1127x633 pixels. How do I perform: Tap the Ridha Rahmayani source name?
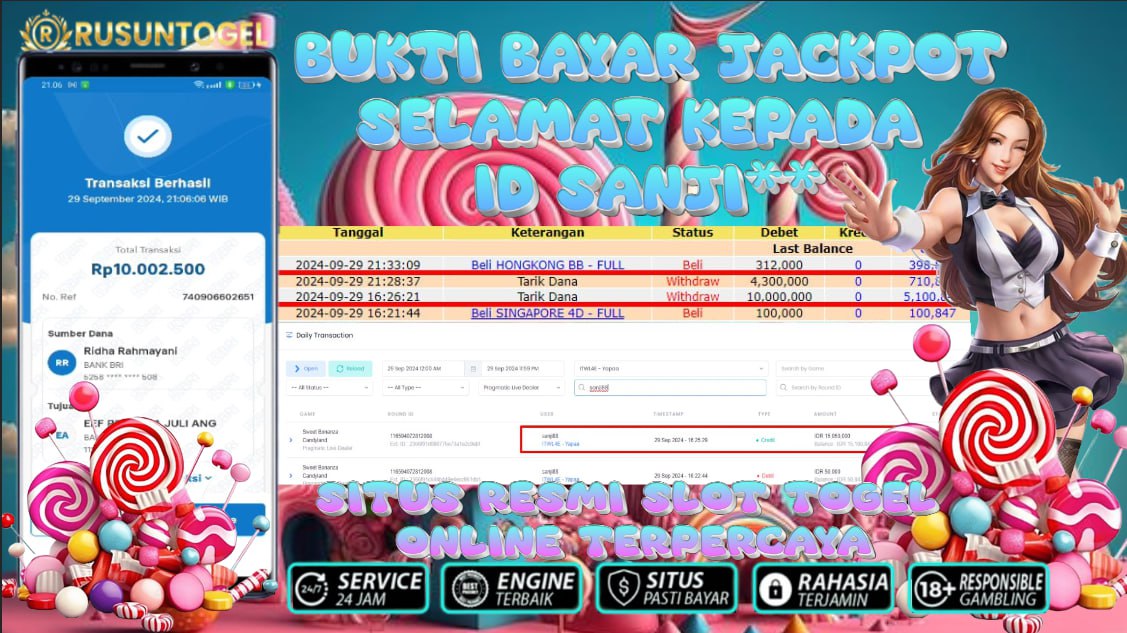[130, 351]
